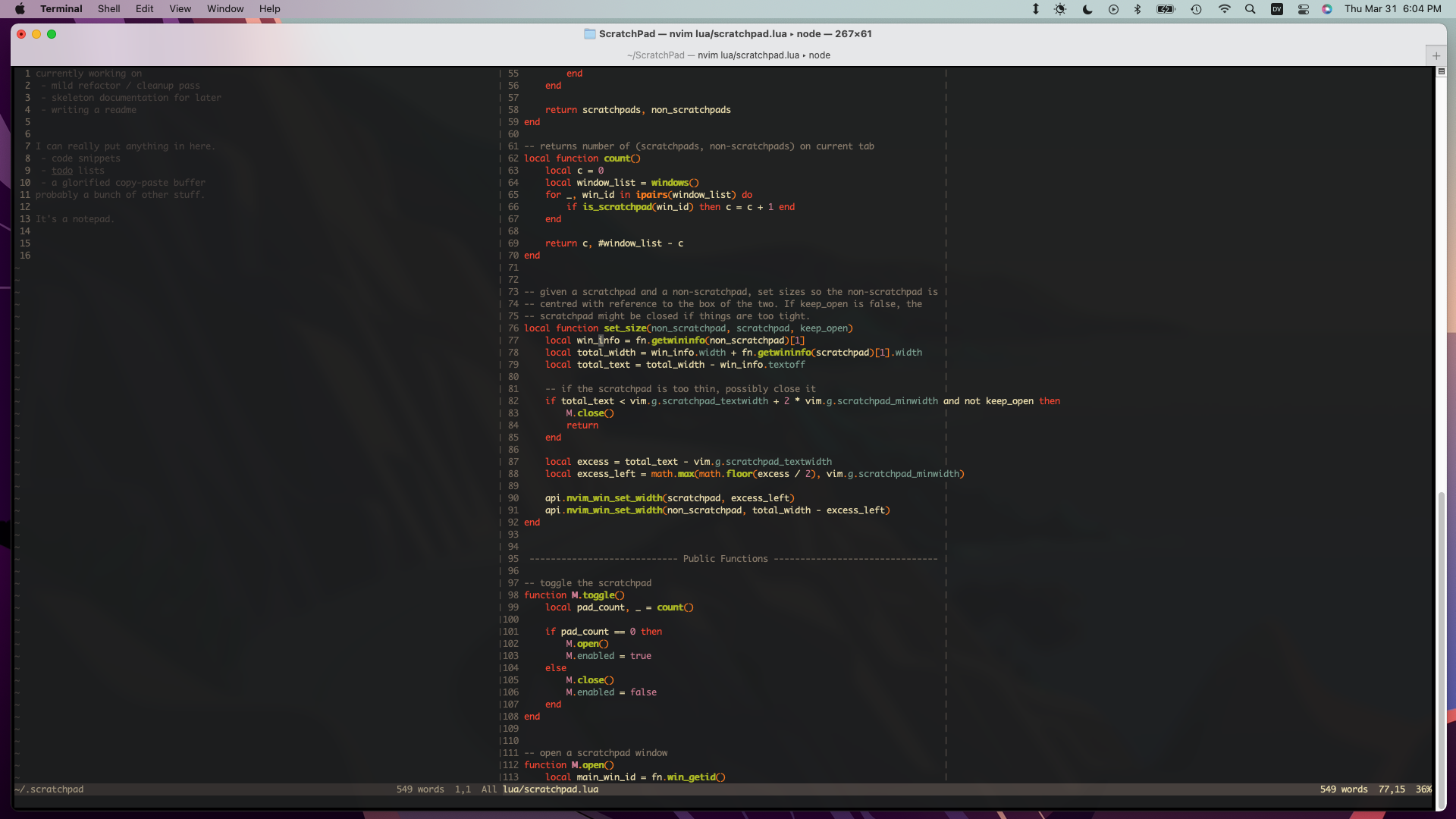Open the Help menu

(x=269, y=9)
